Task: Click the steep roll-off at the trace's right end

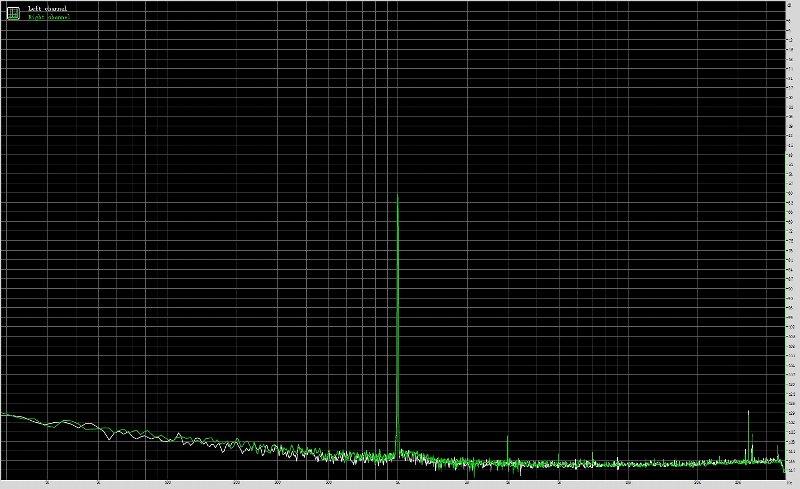Action: click(x=784, y=464)
